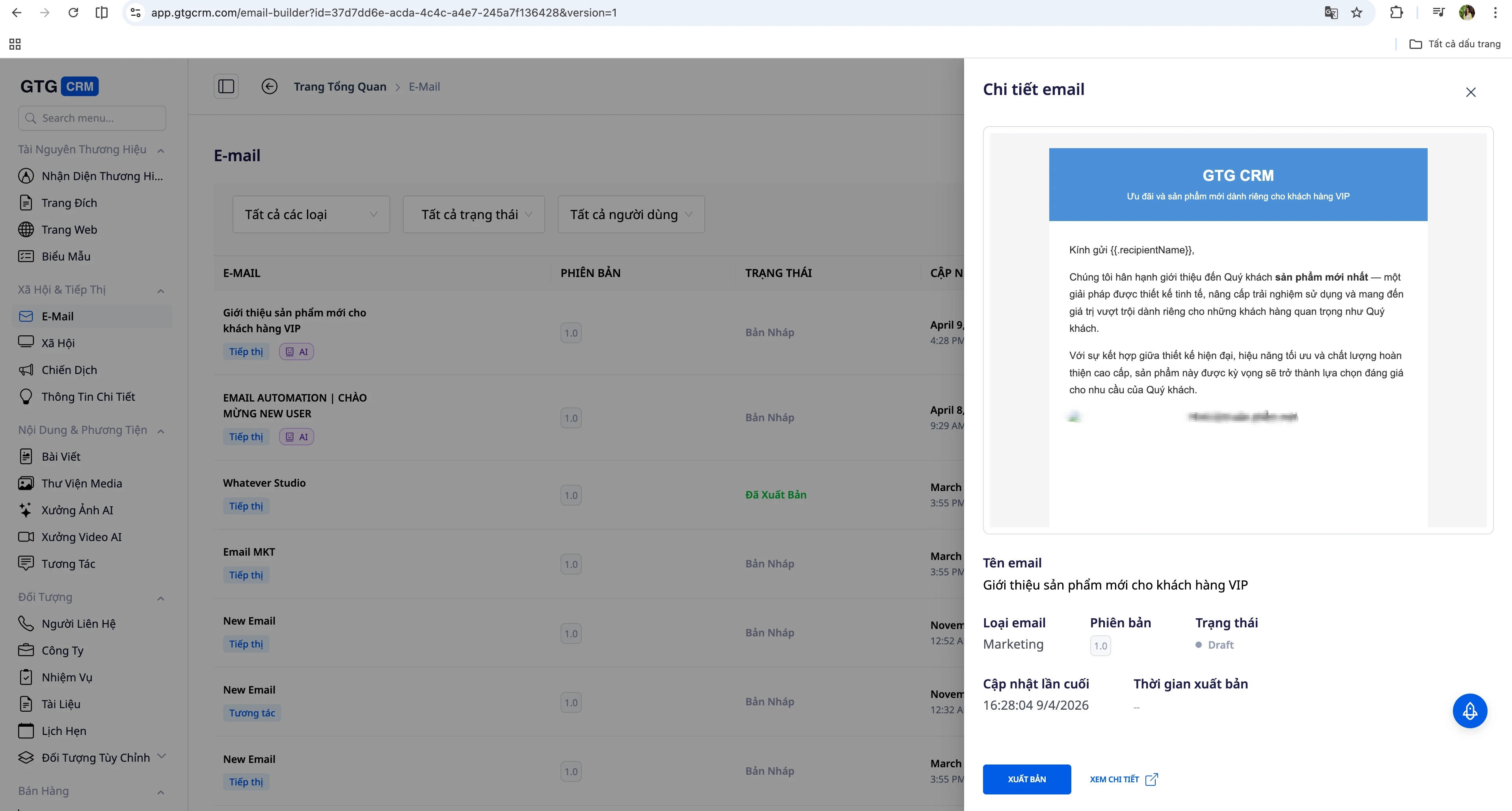
Task: Click the rocket floating action button
Action: [x=1469, y=711]
